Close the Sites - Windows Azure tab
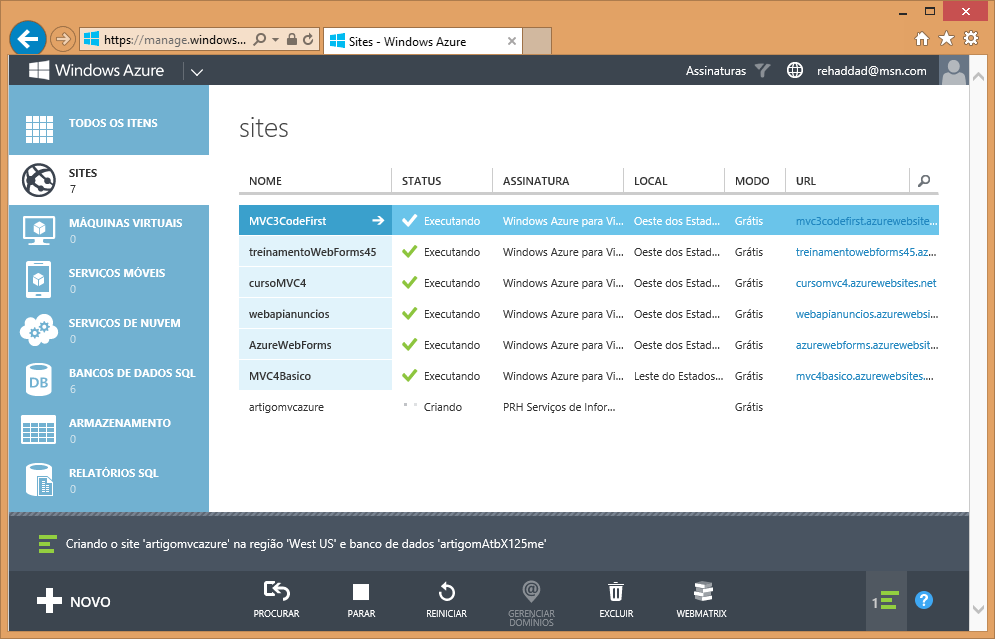 pyautogui.click(x=511, y=41)
